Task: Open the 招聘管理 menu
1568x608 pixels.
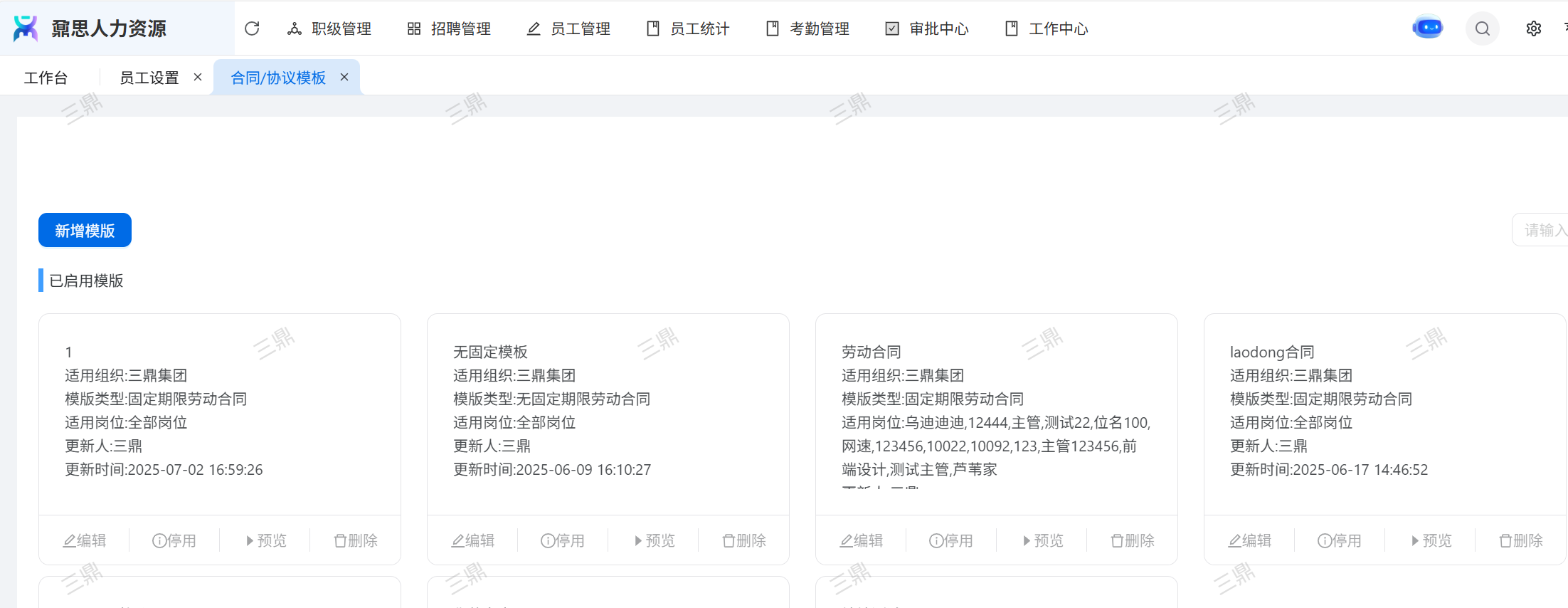Action: pos(449,28)
